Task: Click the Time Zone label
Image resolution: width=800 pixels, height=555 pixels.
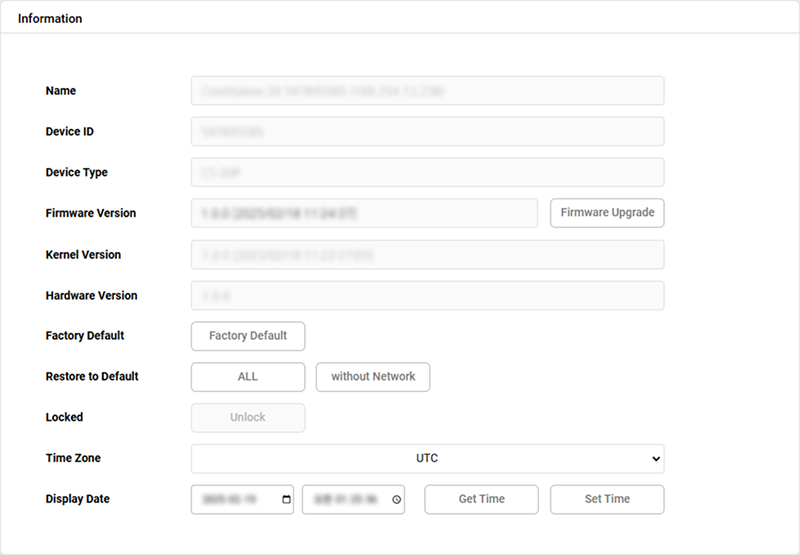Action: click(x=73, y=459)
